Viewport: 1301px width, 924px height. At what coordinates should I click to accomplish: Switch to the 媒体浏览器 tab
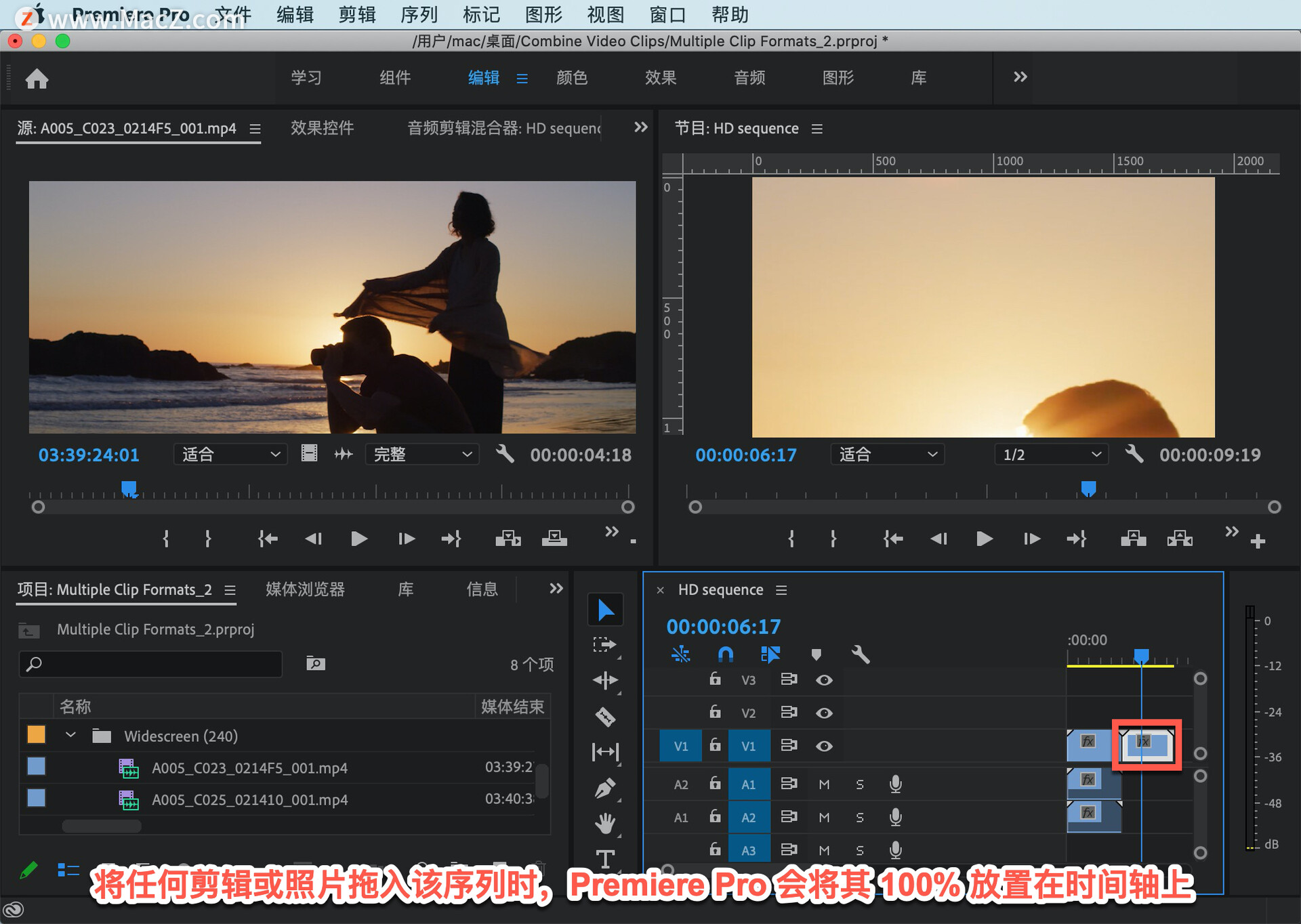(305, 589)
